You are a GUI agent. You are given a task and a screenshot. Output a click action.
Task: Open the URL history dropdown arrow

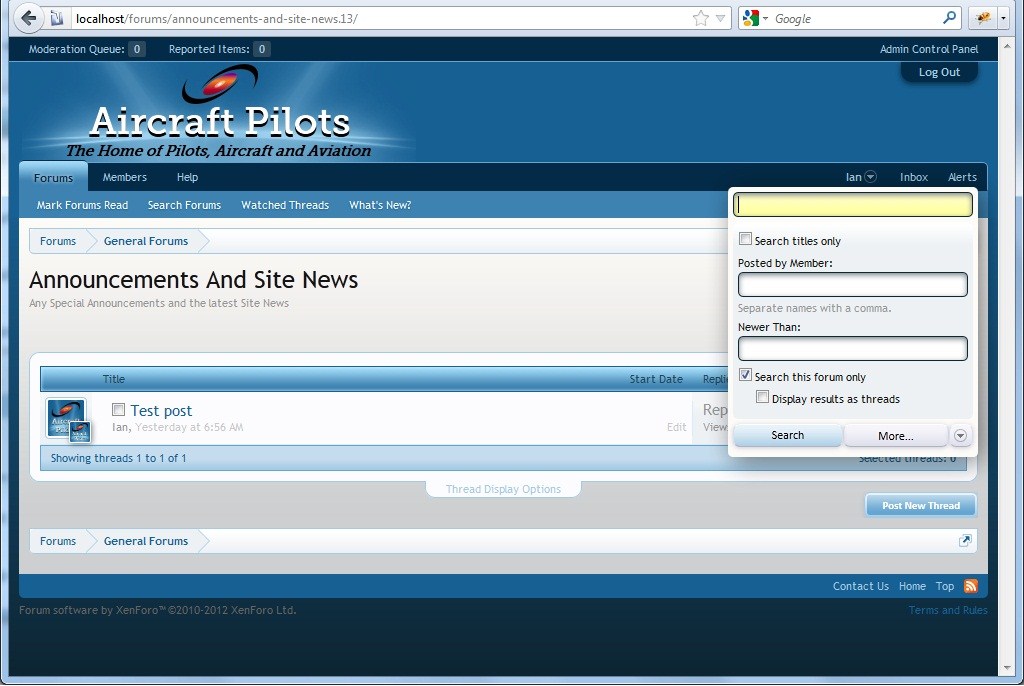pyautogui.click(x=720, y=18)
